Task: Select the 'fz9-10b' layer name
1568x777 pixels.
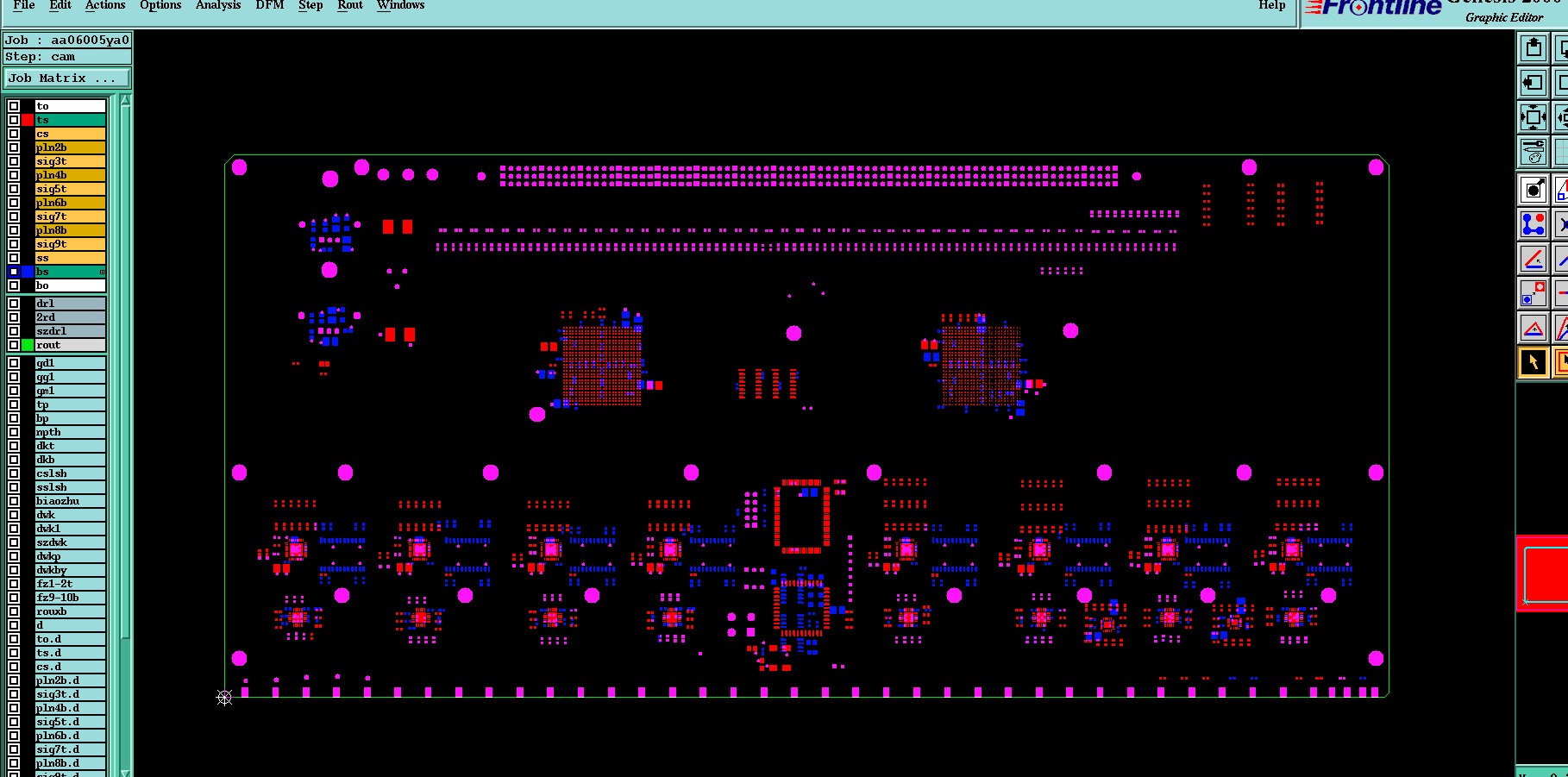Action: pyautogui.click(x=70, y=598)
